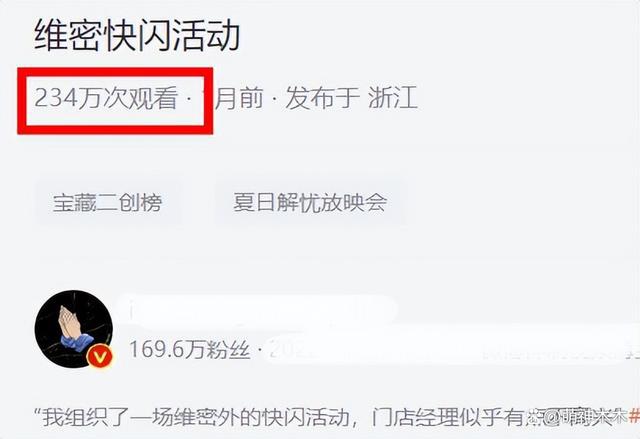This screenshot has height=439, width=640.
Task: Open the praying hands profile avatar
Action: tap(74, 329)
